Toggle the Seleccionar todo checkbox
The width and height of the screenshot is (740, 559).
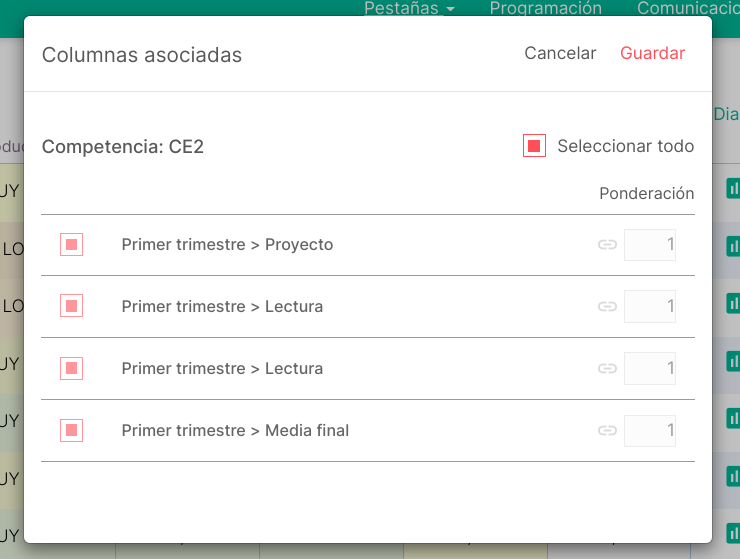534,145
